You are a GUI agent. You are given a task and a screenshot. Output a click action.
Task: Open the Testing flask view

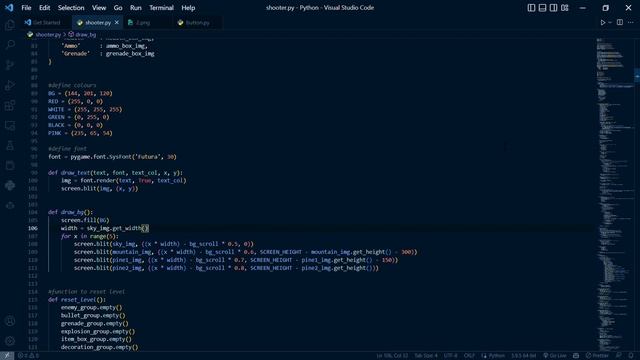click(x=10, y=145)
